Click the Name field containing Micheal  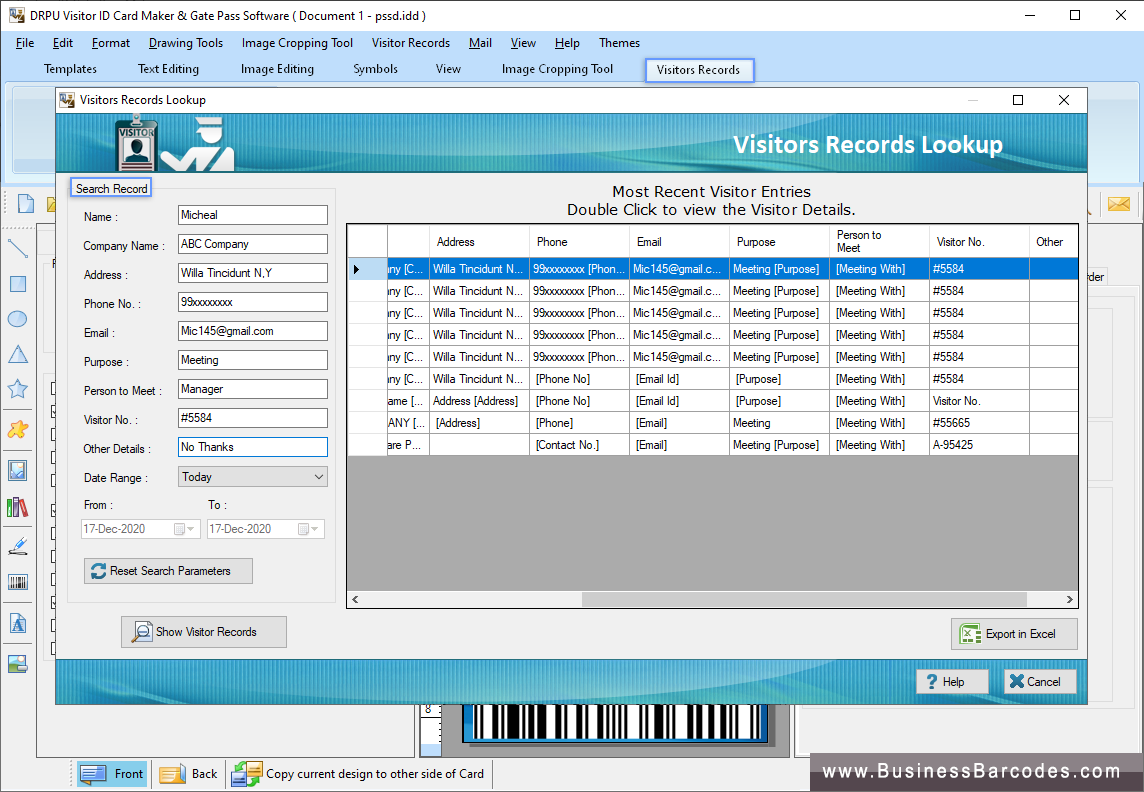click(252, 214)
